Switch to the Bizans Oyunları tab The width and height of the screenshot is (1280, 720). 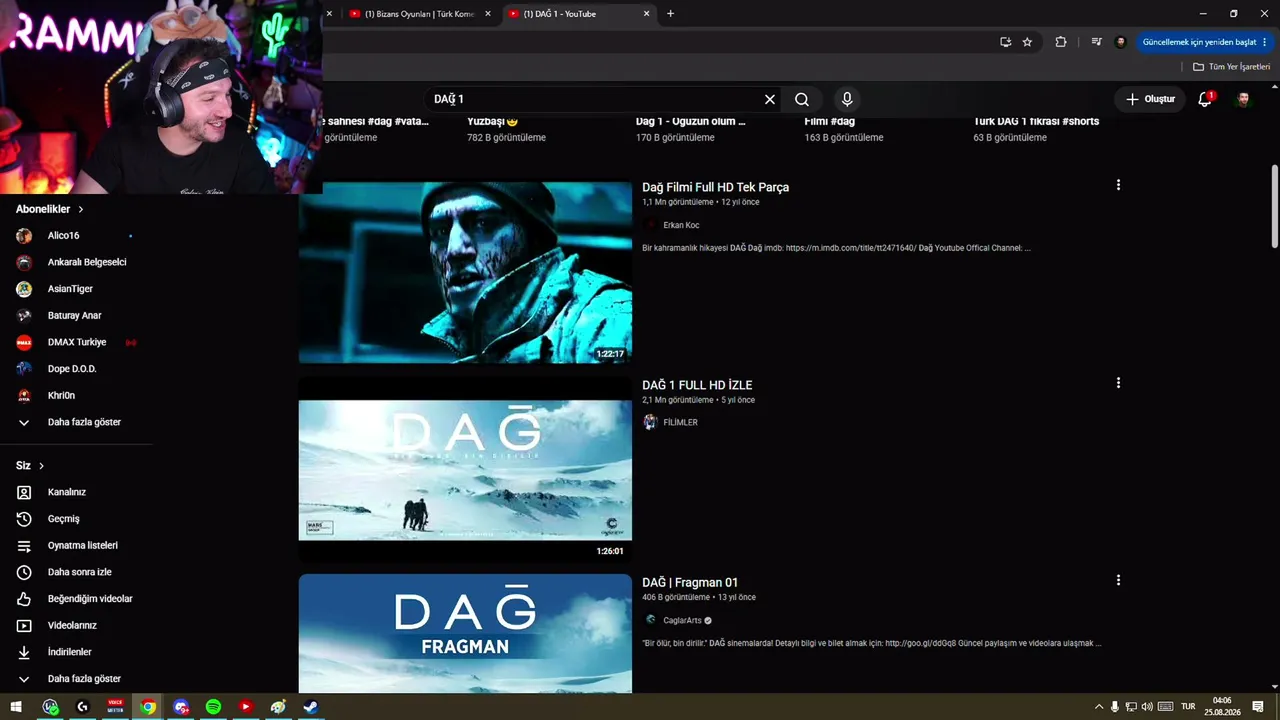[419, 14]
